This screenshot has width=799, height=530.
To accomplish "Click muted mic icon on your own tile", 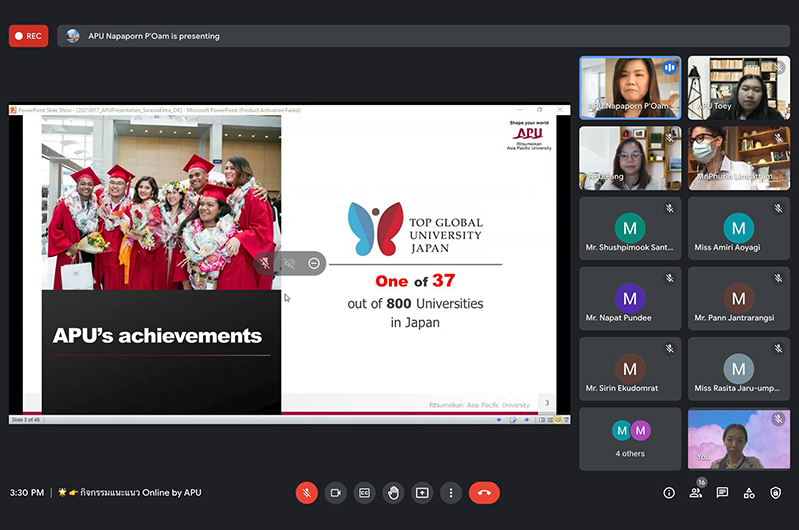I will [x=778, y=419].
